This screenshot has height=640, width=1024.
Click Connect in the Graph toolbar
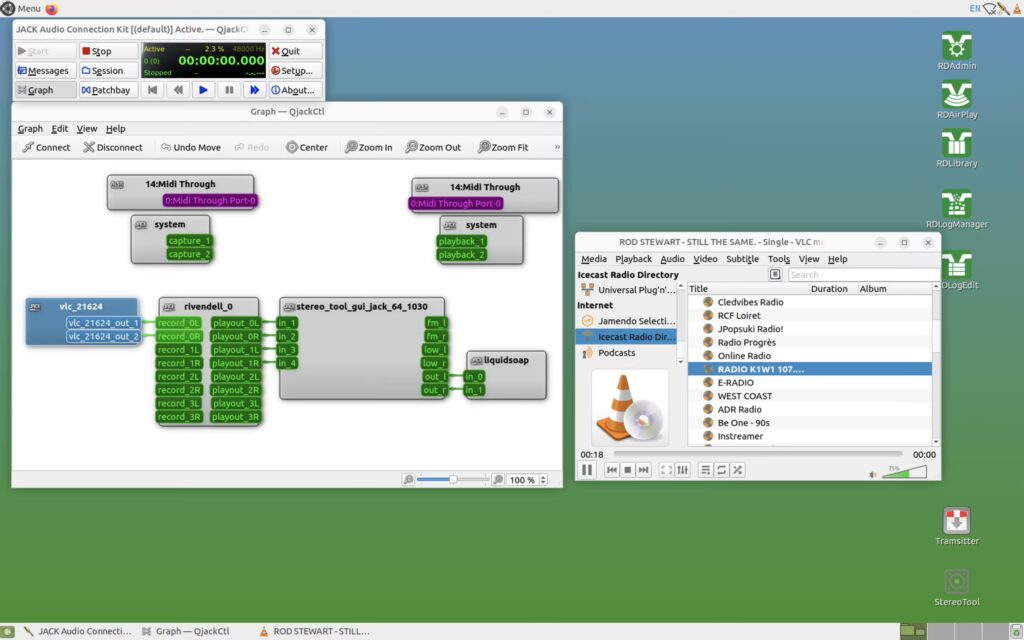coord(46,148)
